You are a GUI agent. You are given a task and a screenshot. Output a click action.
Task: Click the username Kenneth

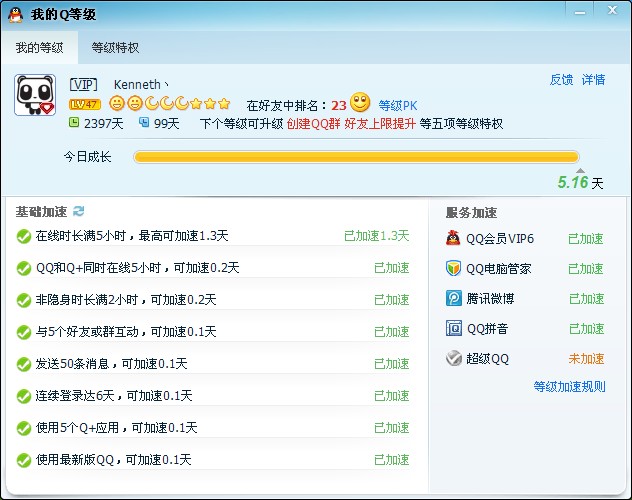click(137, 85)
